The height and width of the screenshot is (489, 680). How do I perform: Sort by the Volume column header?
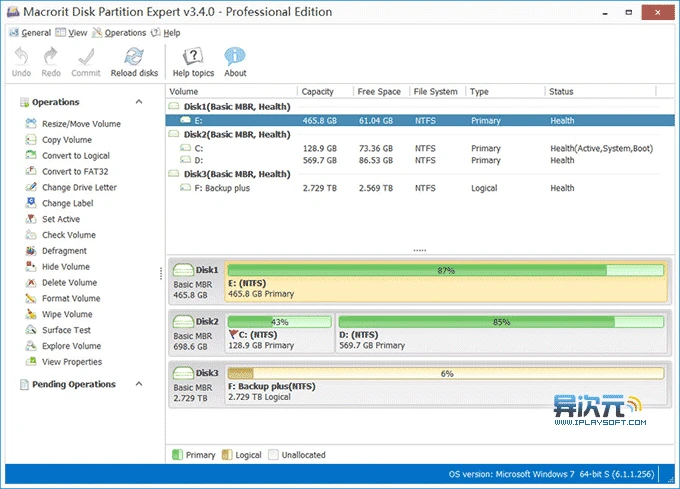(232, 91)
